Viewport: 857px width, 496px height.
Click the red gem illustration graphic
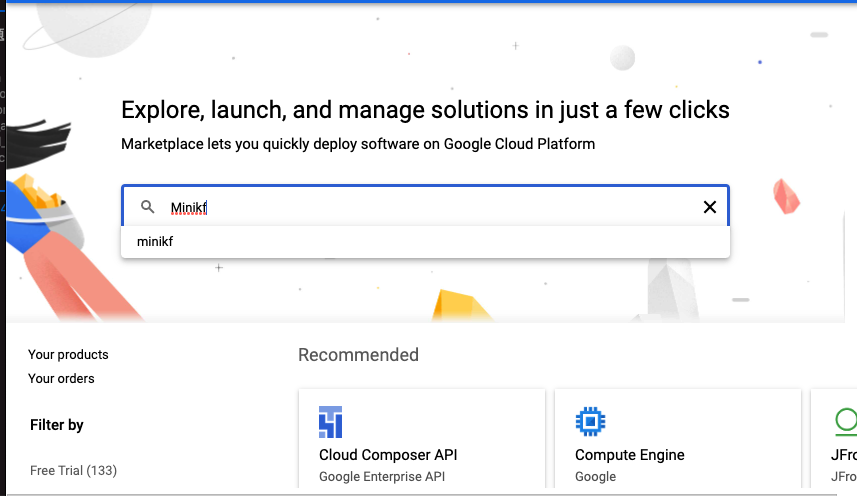(x=788, y=196)
